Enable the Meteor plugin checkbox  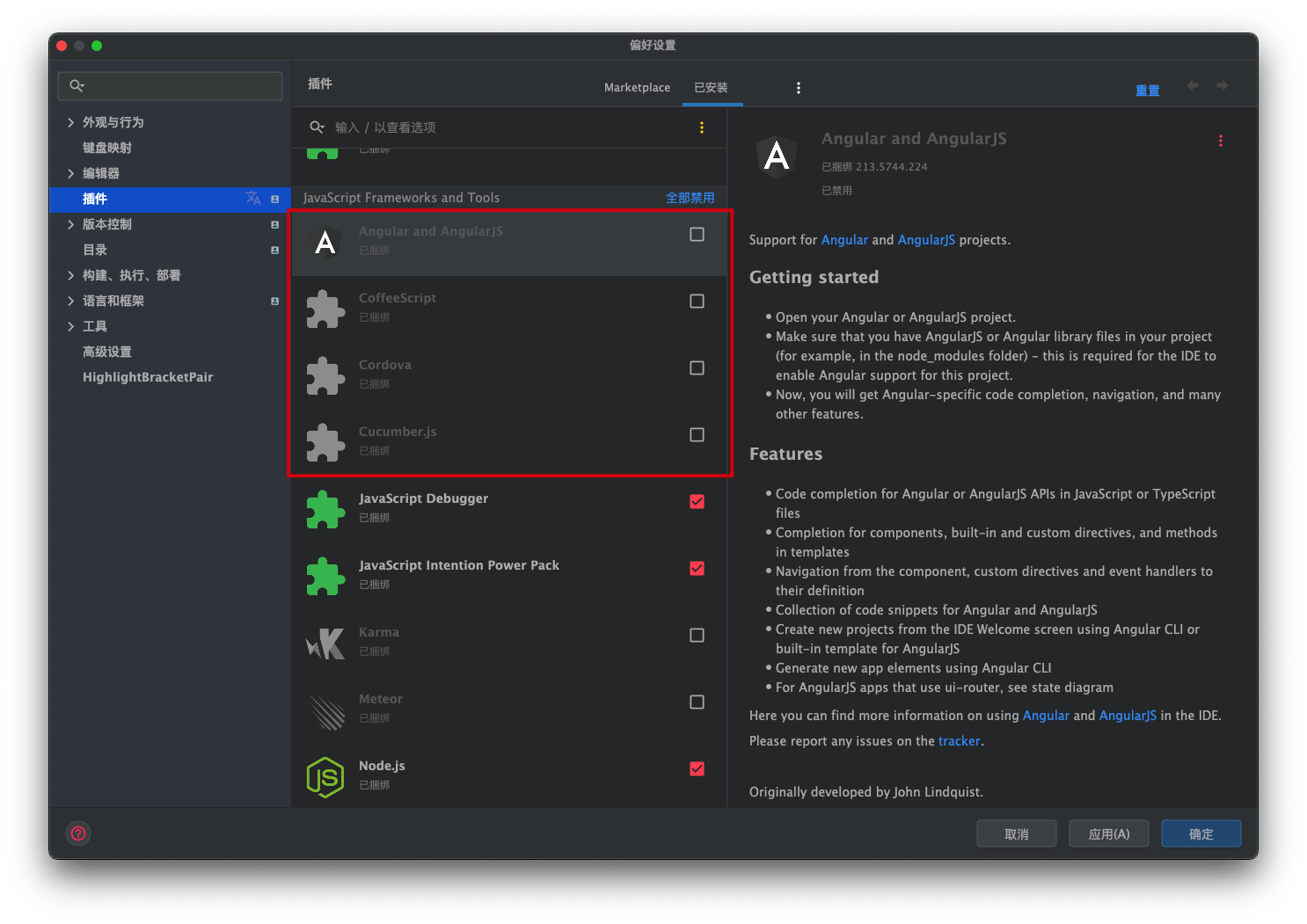click(697, 702)
